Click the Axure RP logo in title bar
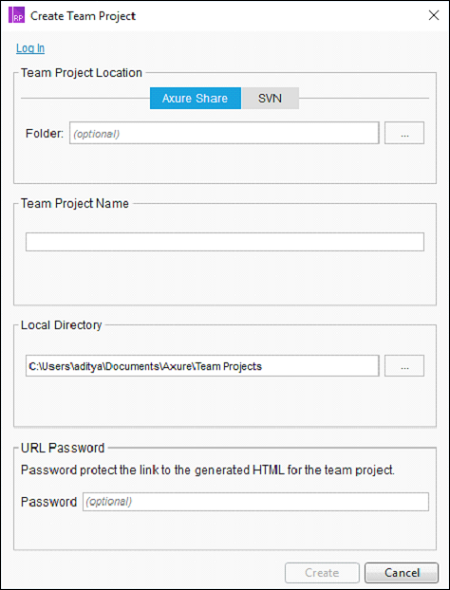This screenshot has width=450, height=590. click(x=17, y=16)
